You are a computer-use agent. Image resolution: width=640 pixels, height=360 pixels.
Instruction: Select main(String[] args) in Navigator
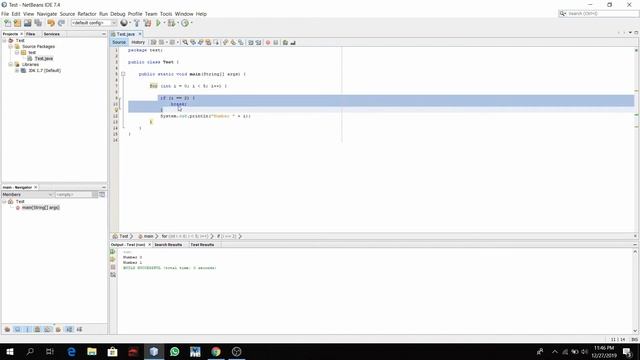click(40, 207)
